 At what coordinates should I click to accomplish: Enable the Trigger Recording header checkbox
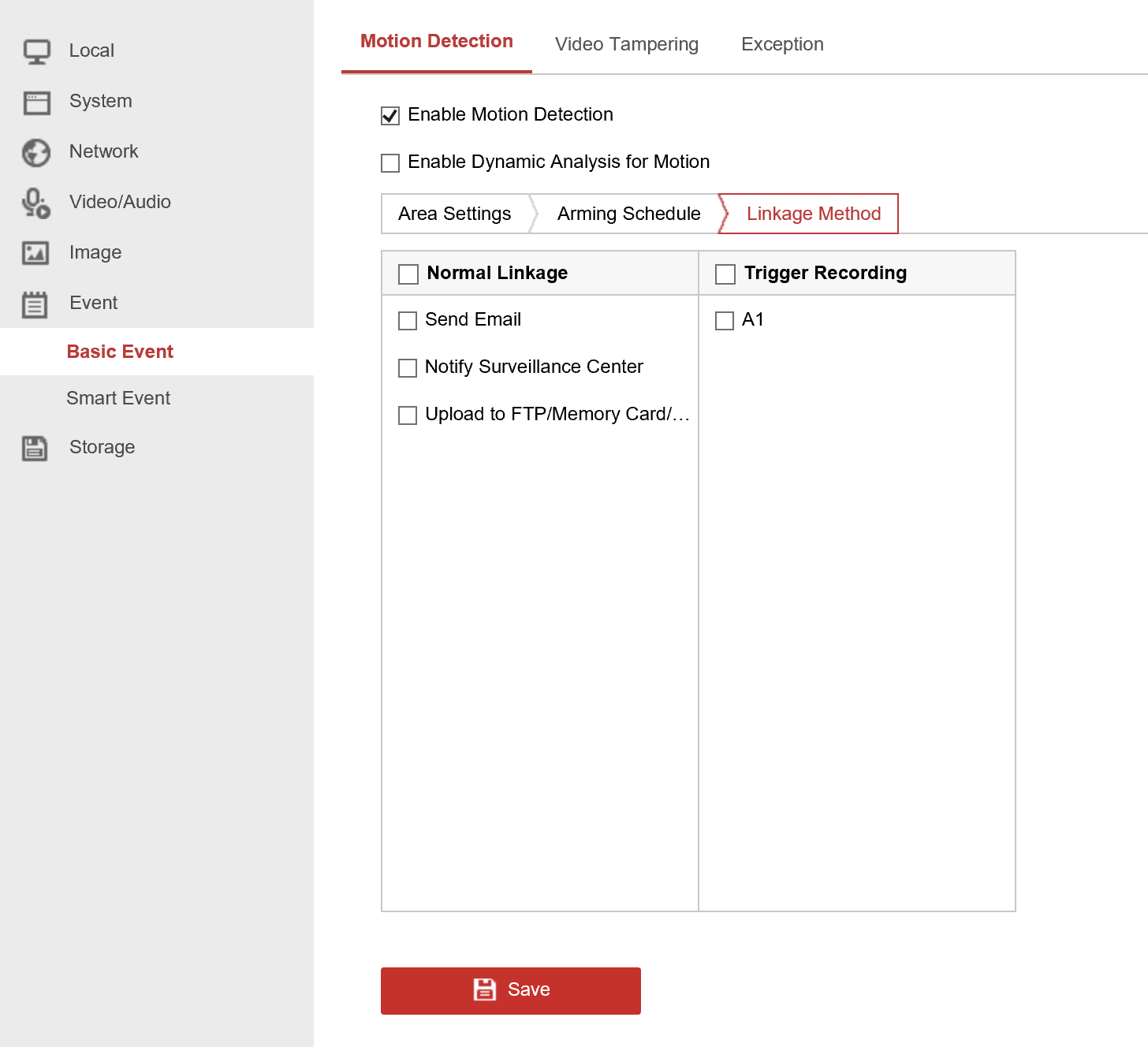tap(725, 274)
